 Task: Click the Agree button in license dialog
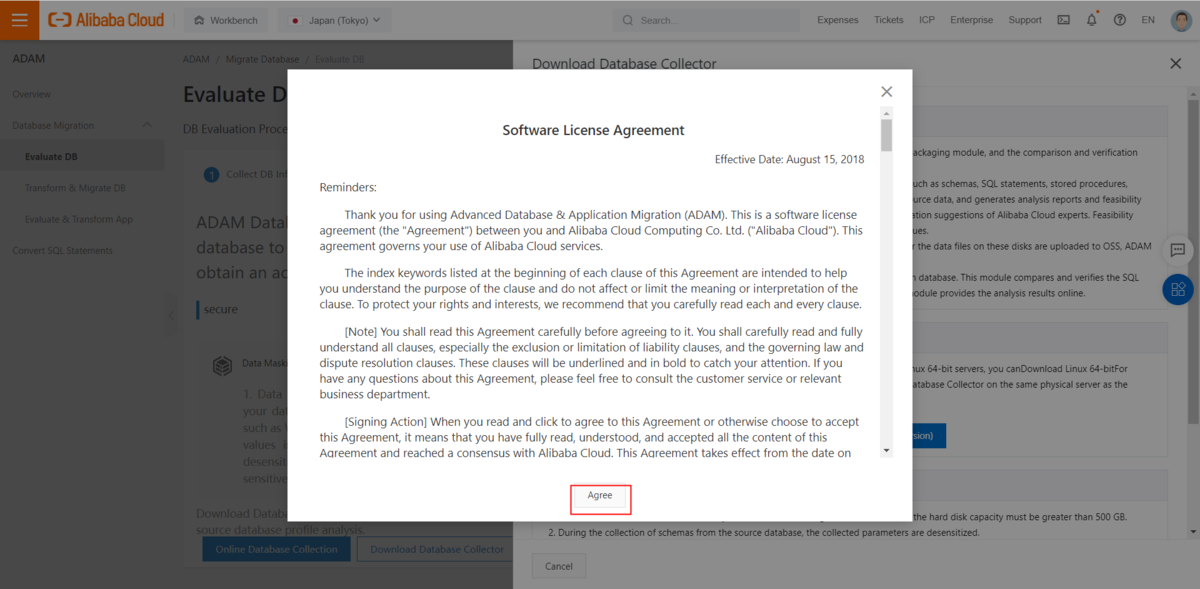coord(600,496)
